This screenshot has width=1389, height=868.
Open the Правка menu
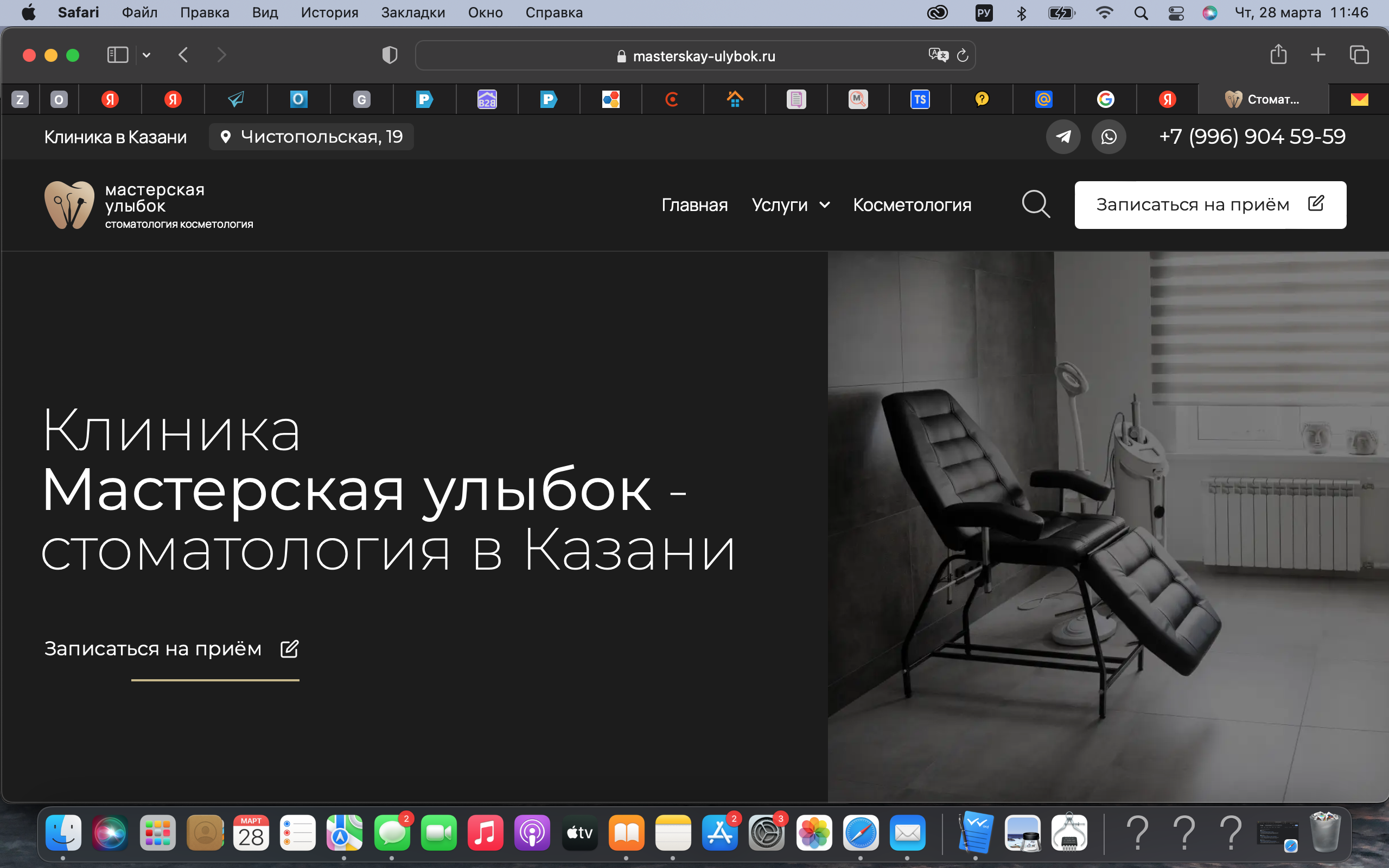[x=205, y=12]
